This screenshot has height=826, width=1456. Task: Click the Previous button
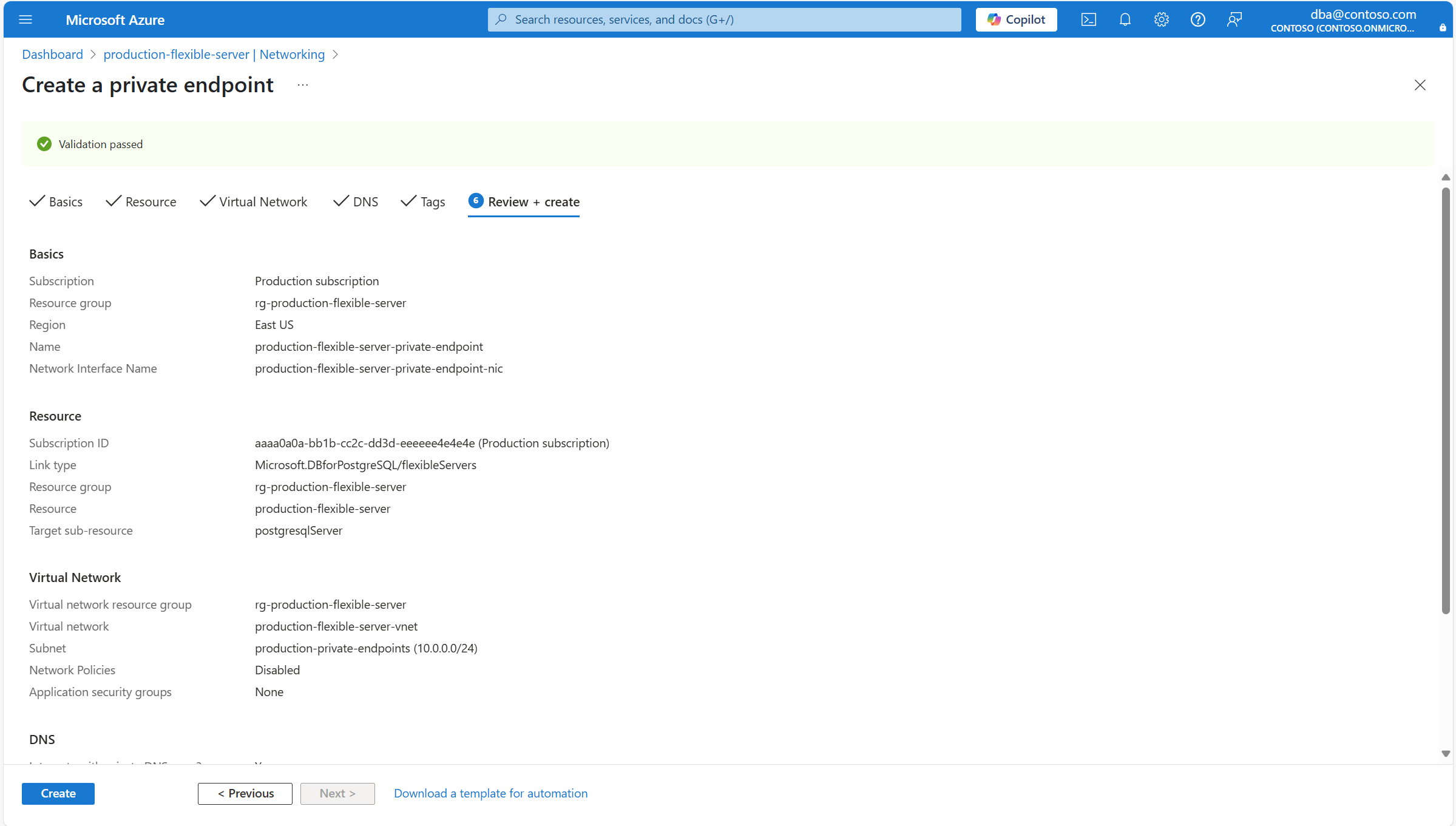[x=245, y=793]
